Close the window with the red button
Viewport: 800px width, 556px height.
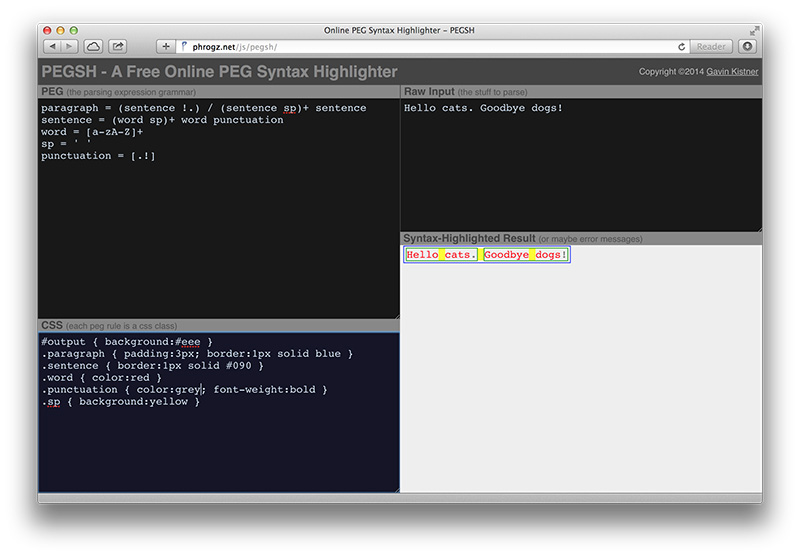pos(47,31)
